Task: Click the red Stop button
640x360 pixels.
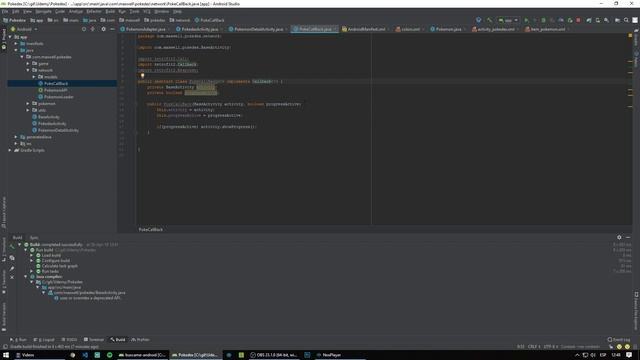Action: [x=578, y=20]
